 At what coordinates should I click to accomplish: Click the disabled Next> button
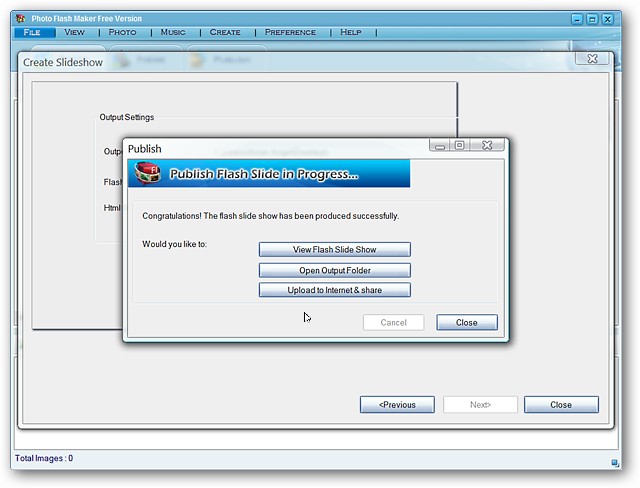coord(480,404)
